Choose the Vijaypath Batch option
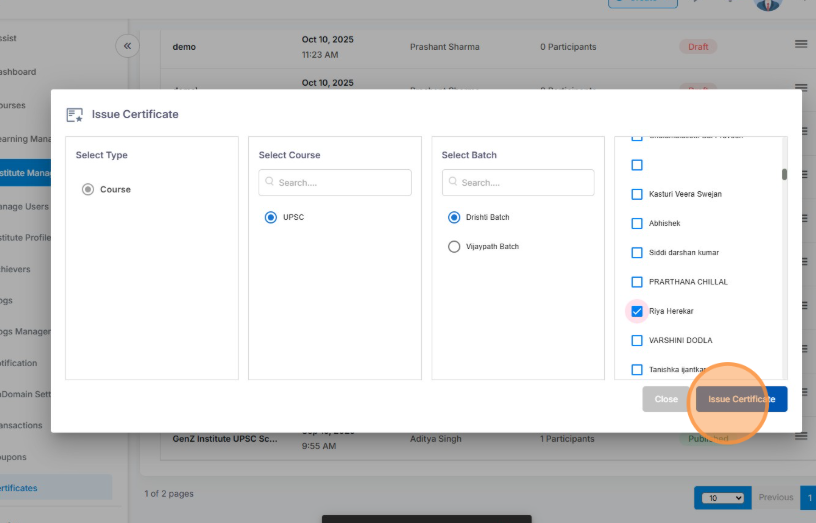816x523 pixels. pyautogui.click(x=454, y=246)
